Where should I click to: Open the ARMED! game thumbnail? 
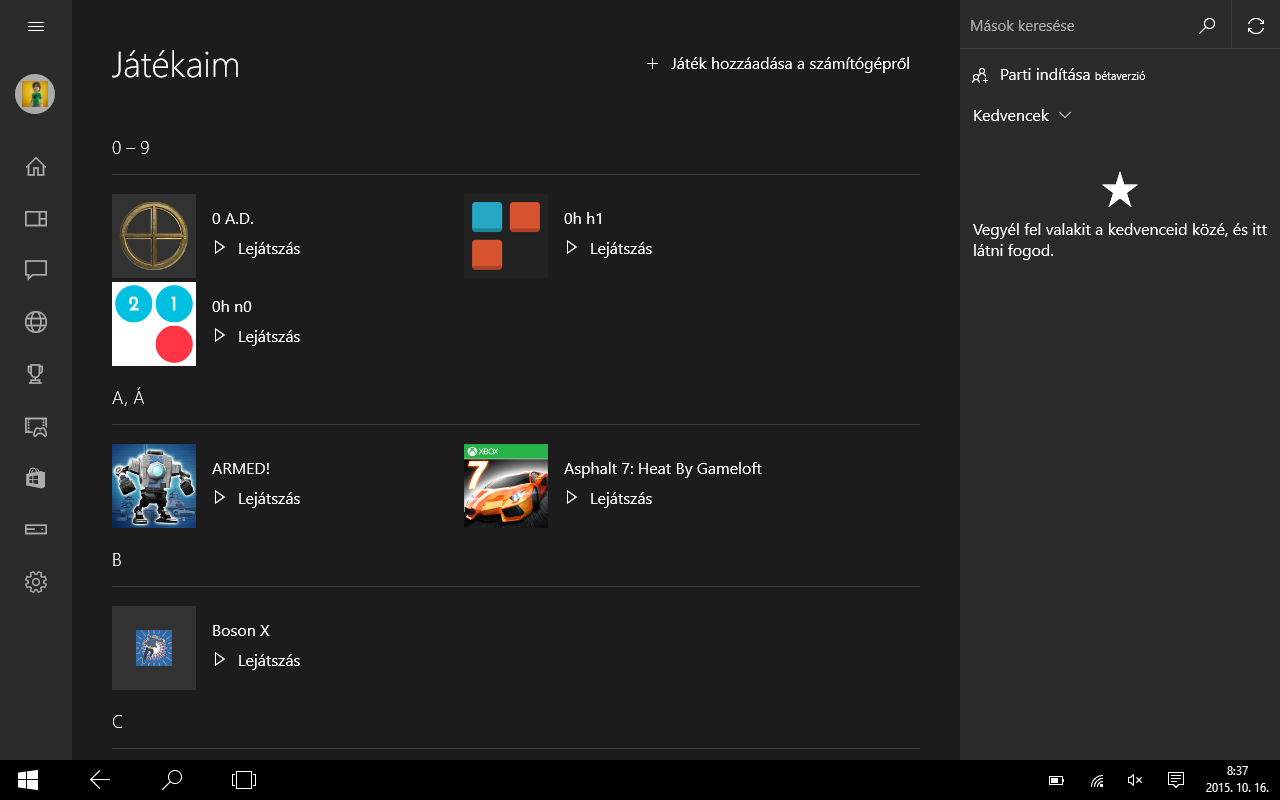pyautogui.click(x=154, y=486)
